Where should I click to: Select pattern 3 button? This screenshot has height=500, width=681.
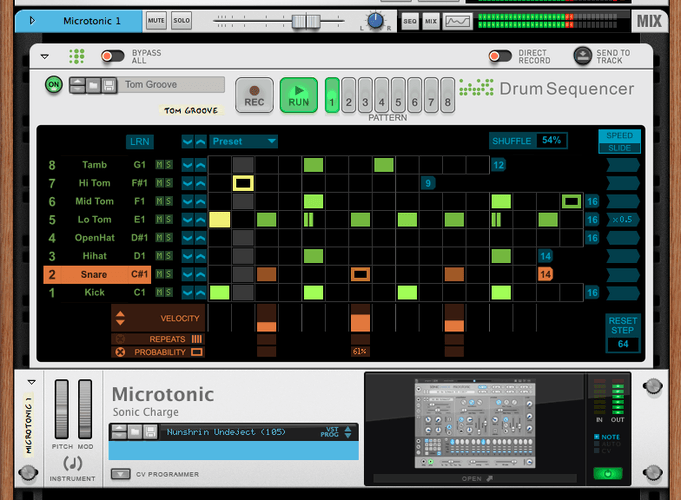(365, 96)
